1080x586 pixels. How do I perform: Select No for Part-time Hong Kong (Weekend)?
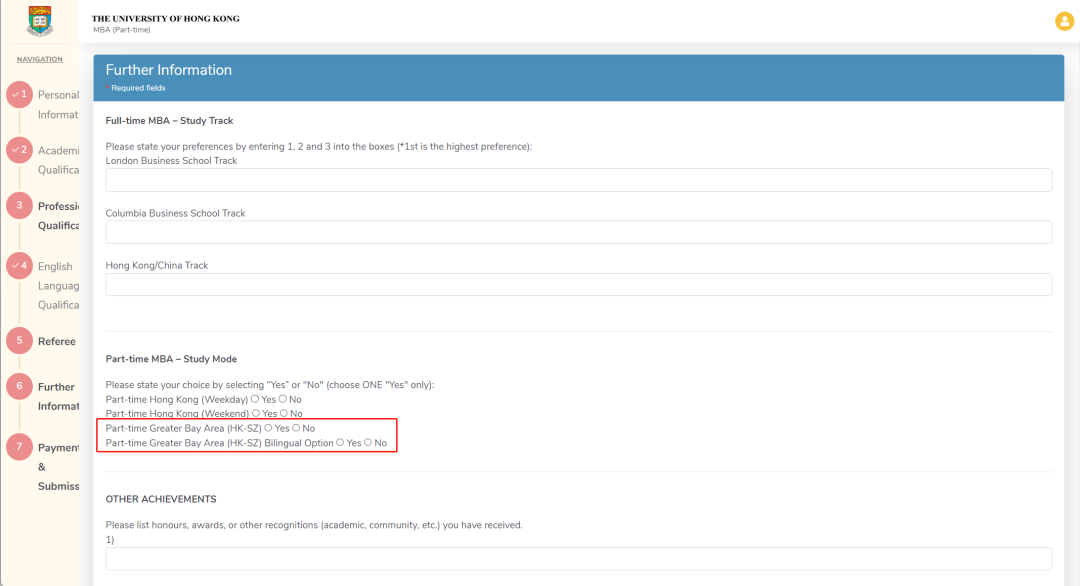(x=283, y=413)
